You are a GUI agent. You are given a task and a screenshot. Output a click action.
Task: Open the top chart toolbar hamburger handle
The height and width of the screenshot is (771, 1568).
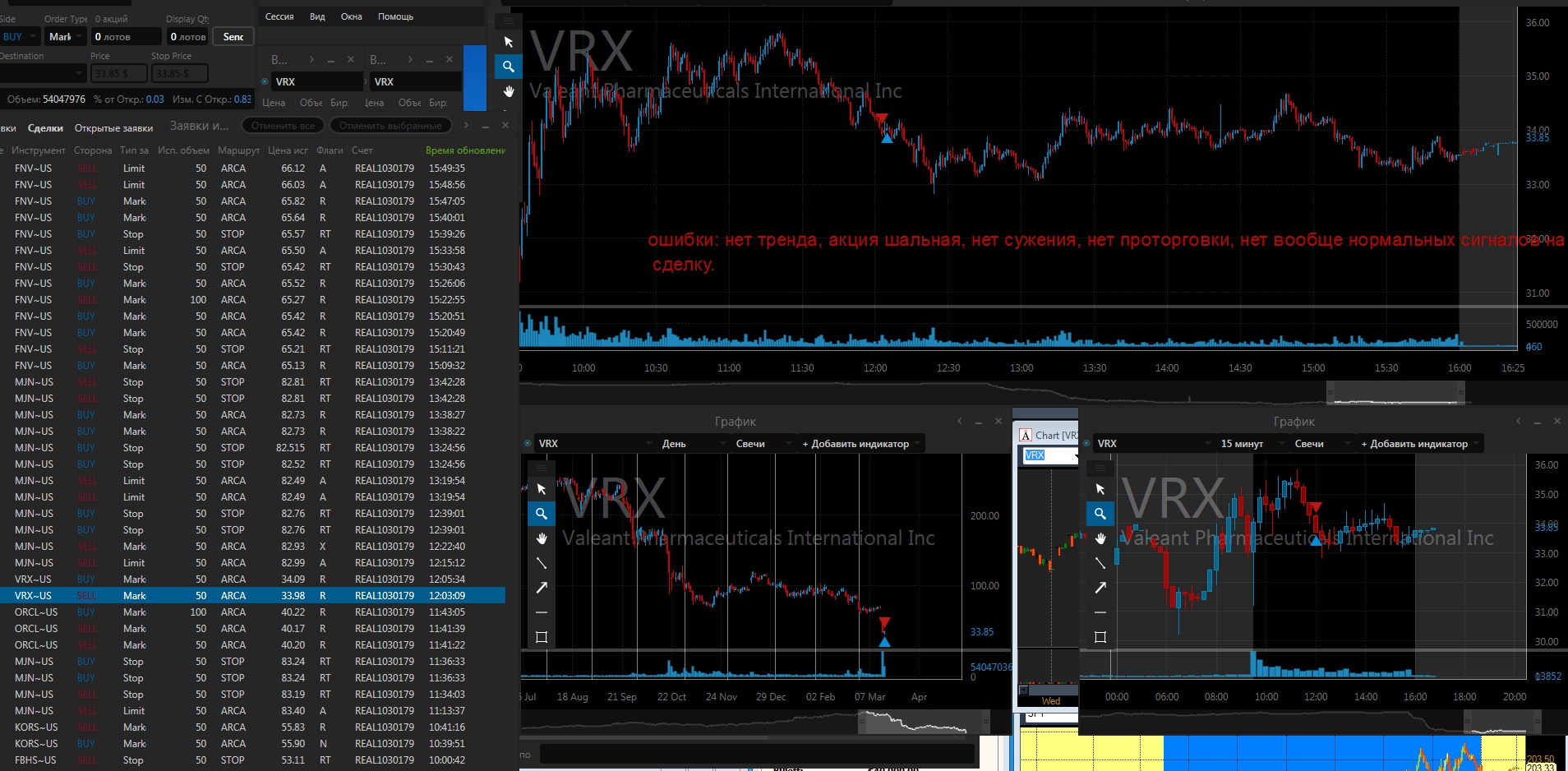click(x=509, y=21)
